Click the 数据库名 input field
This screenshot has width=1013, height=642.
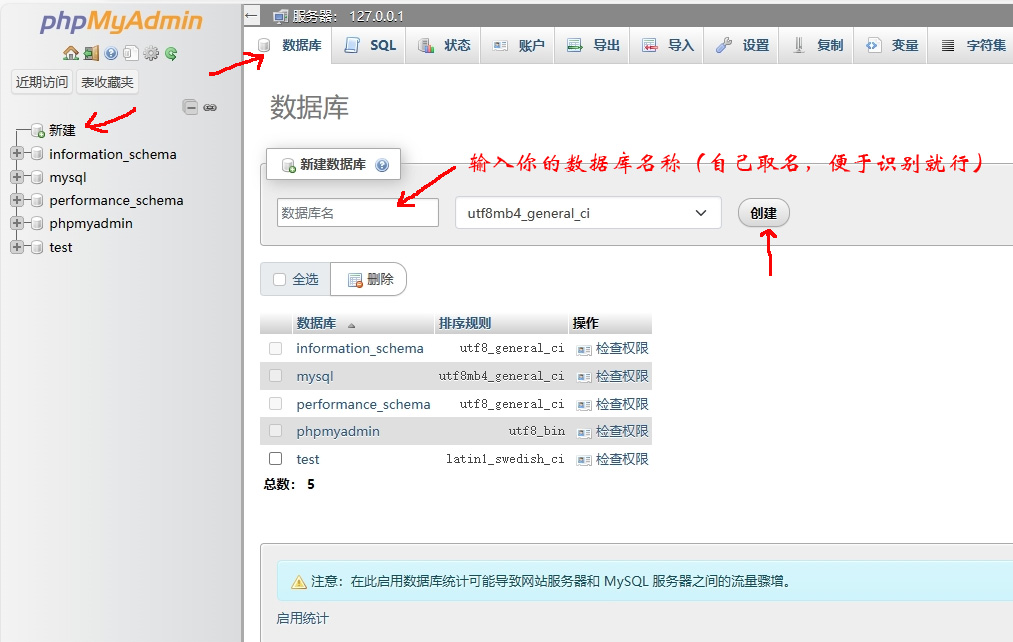tap(358, 212)
